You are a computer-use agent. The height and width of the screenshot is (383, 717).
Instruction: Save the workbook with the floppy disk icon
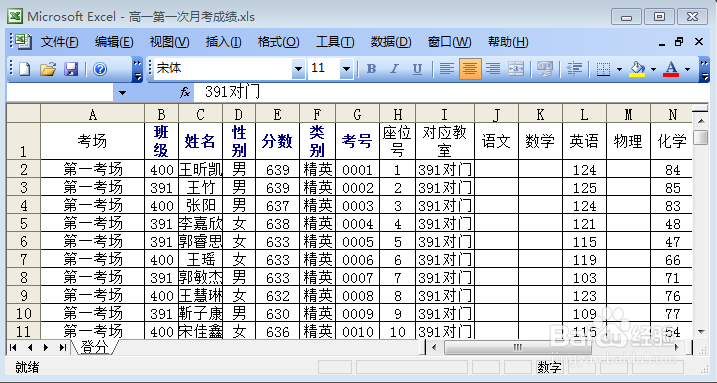point(71,69)
